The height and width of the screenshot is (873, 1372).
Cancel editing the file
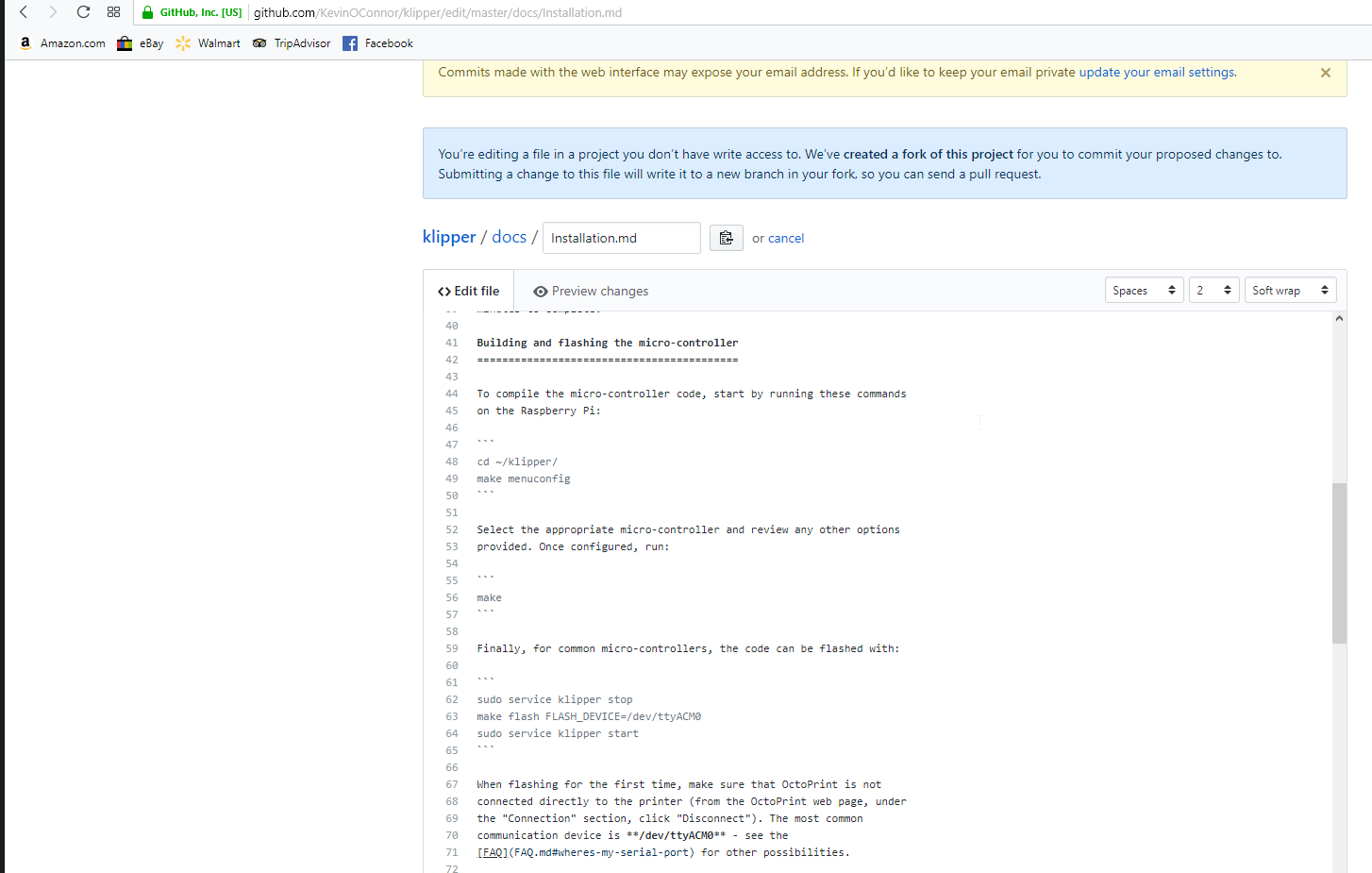[786, 239]
